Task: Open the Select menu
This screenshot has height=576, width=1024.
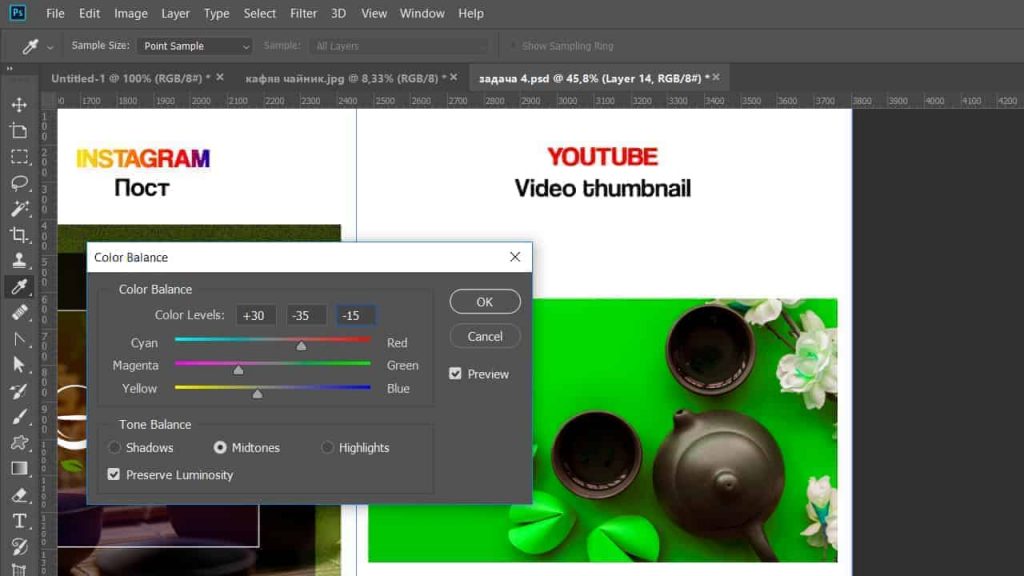Action: coord(259,13)
